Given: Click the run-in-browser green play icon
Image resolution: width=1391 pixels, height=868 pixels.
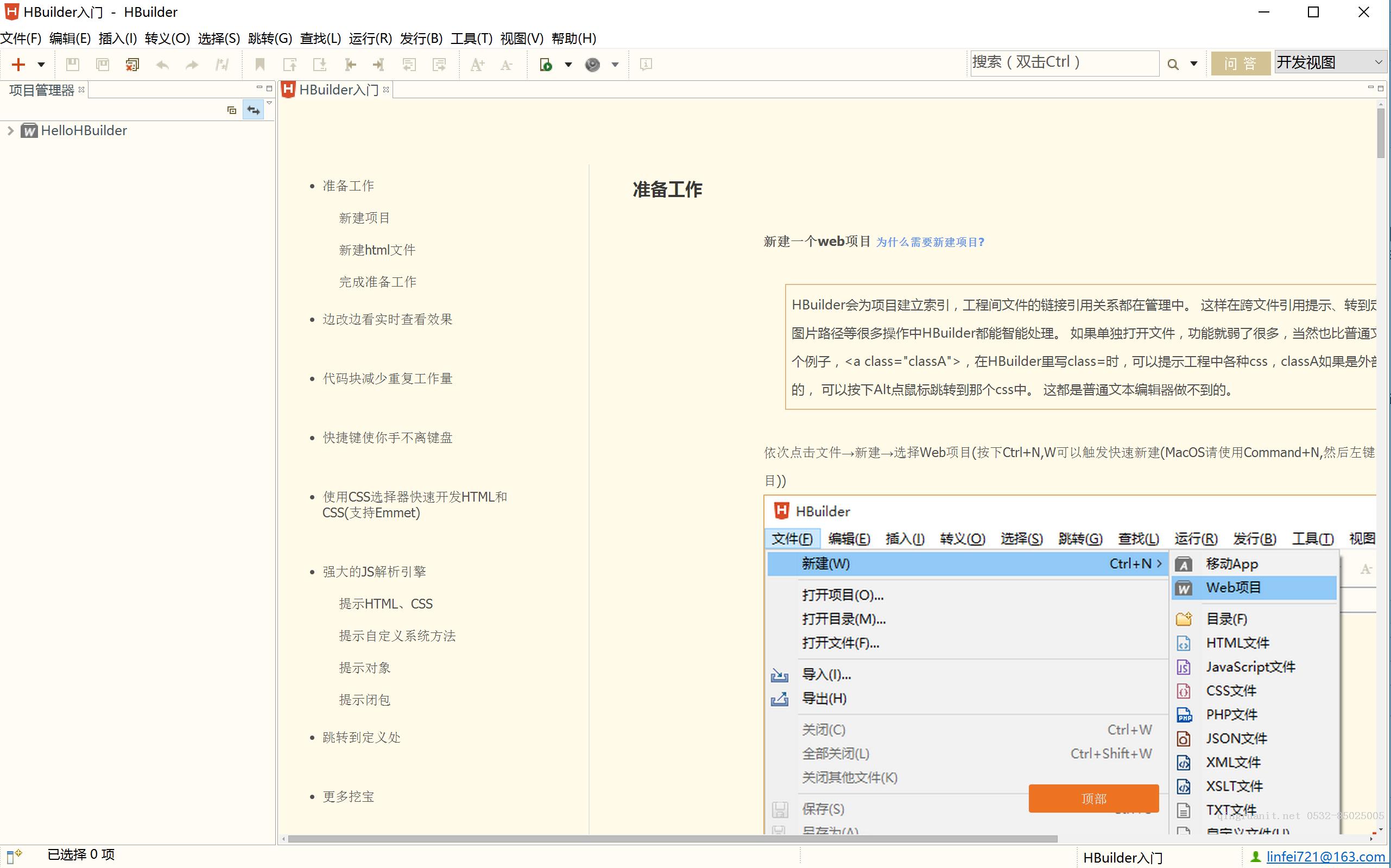Looking at the screenshot, I should click(x=546, y=64).
